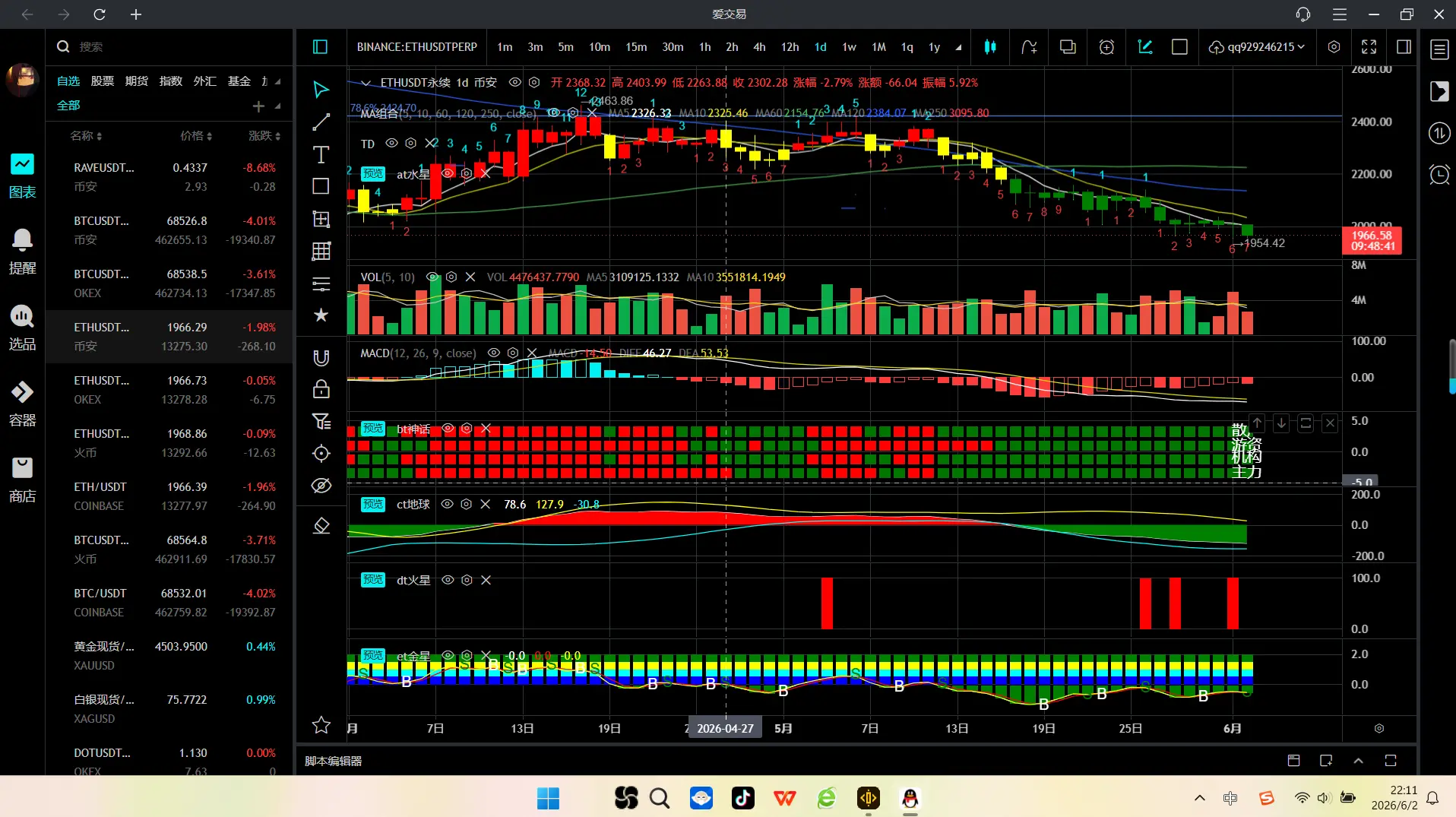Toggle visibility of ct地球 indicator
1456x817 pixels.
pos(448,505)
